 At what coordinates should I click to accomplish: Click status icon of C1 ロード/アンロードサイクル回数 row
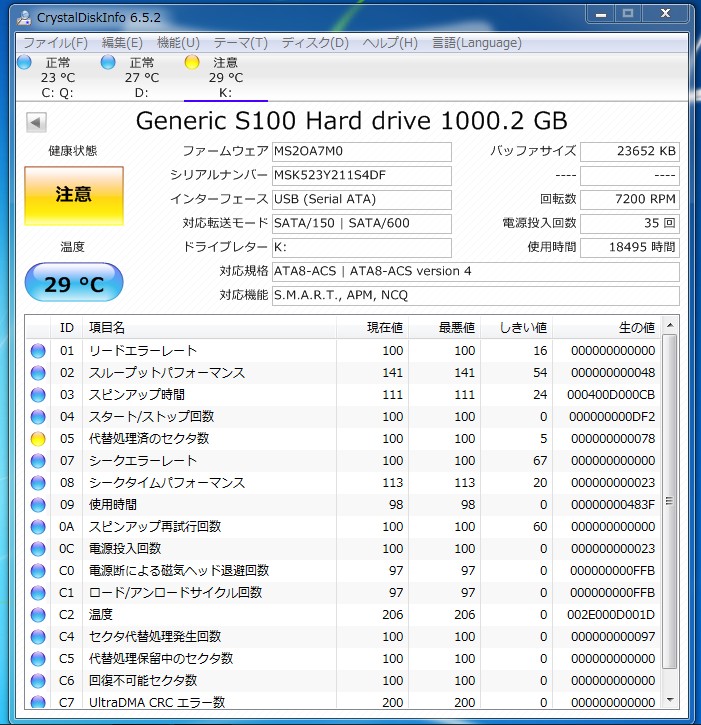pos(38,593)
